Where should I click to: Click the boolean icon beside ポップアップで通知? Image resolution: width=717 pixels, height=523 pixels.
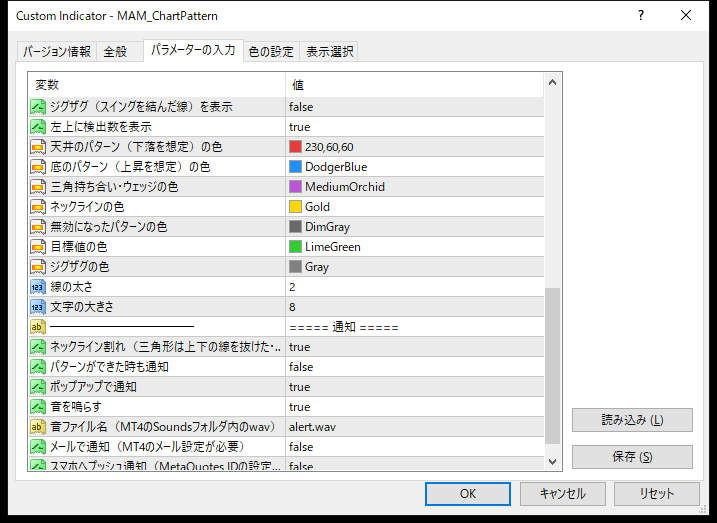click(x=38, y=387)
